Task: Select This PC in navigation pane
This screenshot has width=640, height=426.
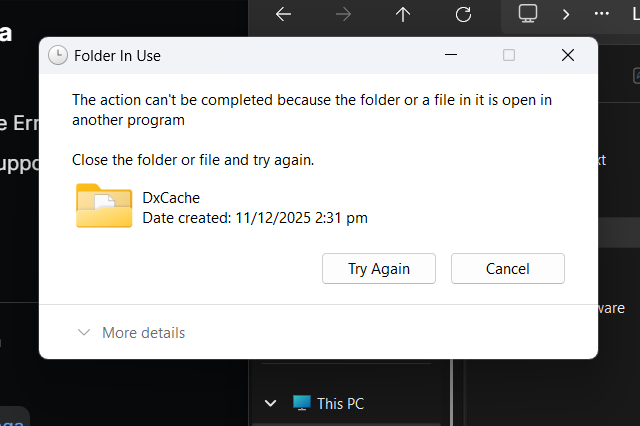Action: [340, 404]
